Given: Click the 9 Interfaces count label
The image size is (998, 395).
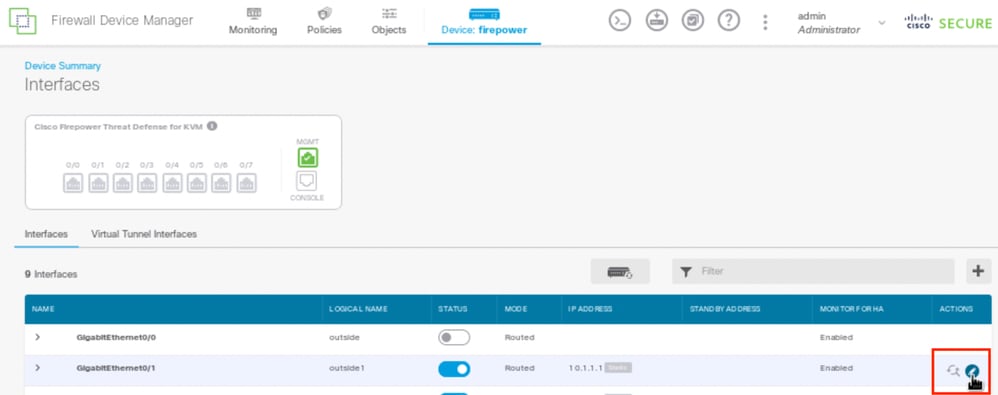Looking at the screenshot, I should (x=51, y=274).
